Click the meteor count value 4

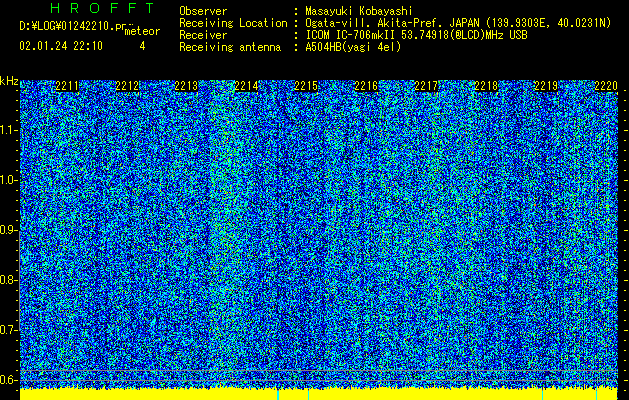(x=142, y=46)
